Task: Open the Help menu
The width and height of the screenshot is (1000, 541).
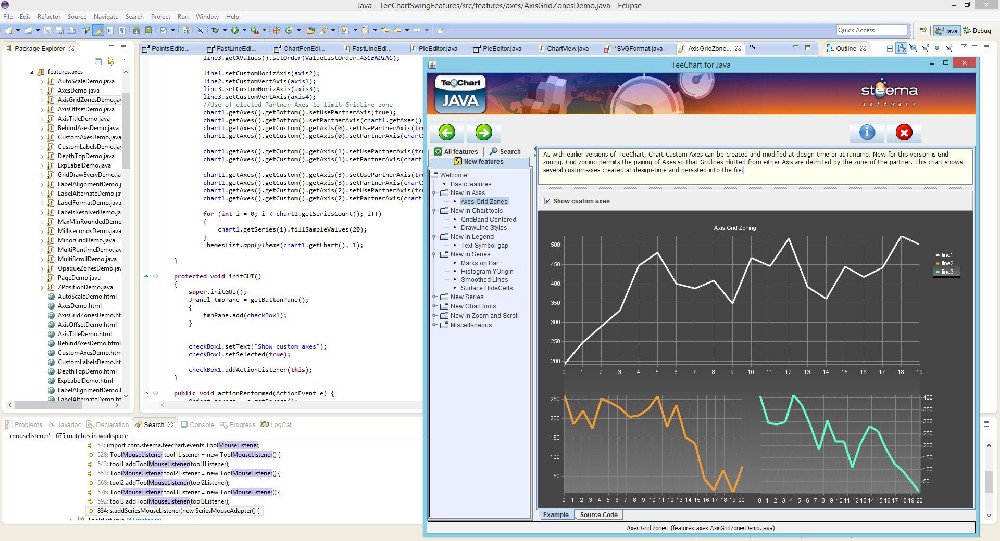Action: [x=233, y=16]
